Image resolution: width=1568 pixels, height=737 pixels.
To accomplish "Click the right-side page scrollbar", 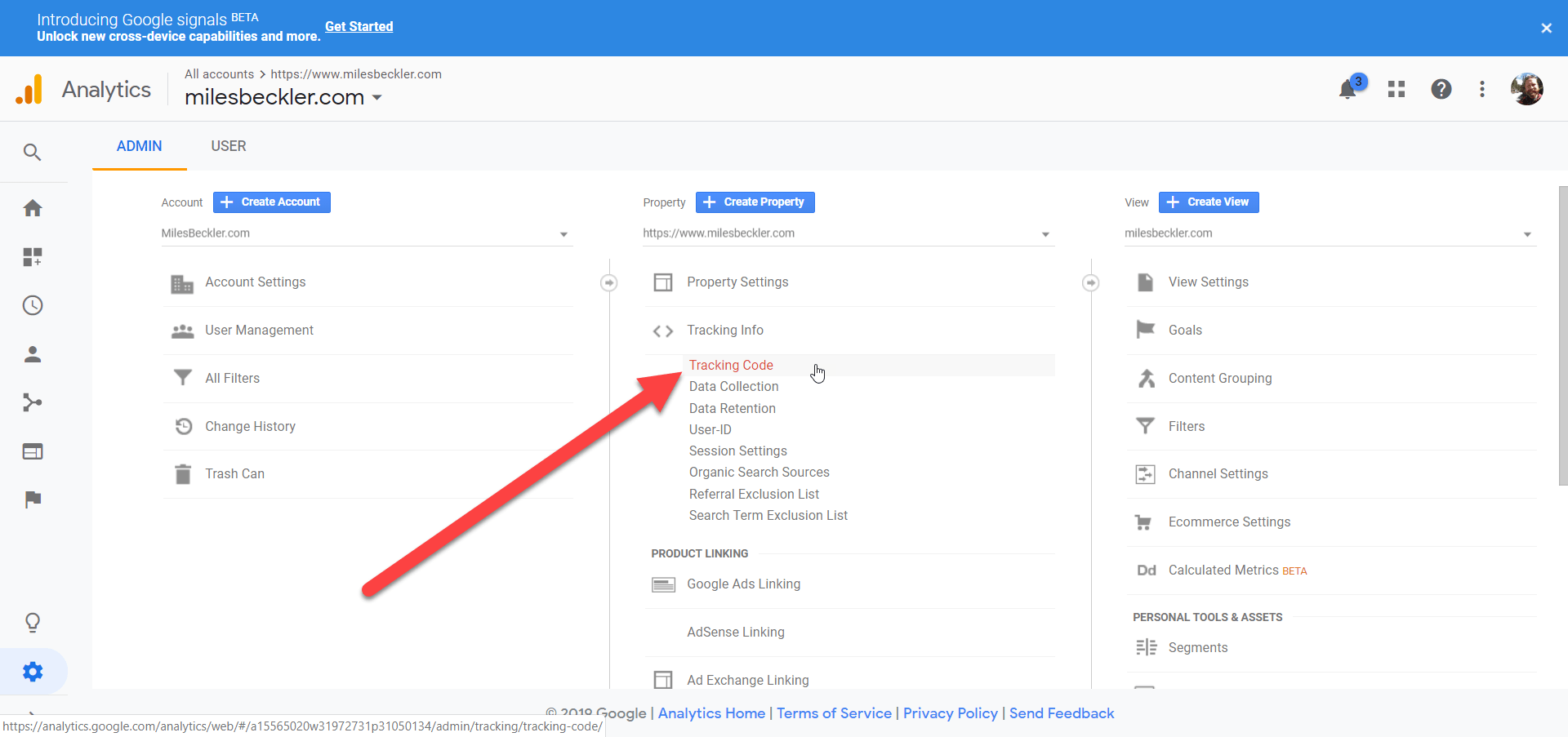I will click(1562, 335).
